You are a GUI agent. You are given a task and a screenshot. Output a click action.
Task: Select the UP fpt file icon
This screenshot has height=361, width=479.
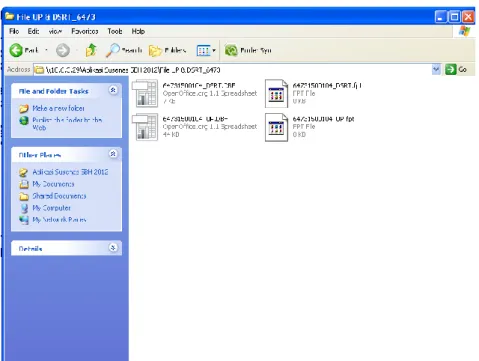pos(276,127)
